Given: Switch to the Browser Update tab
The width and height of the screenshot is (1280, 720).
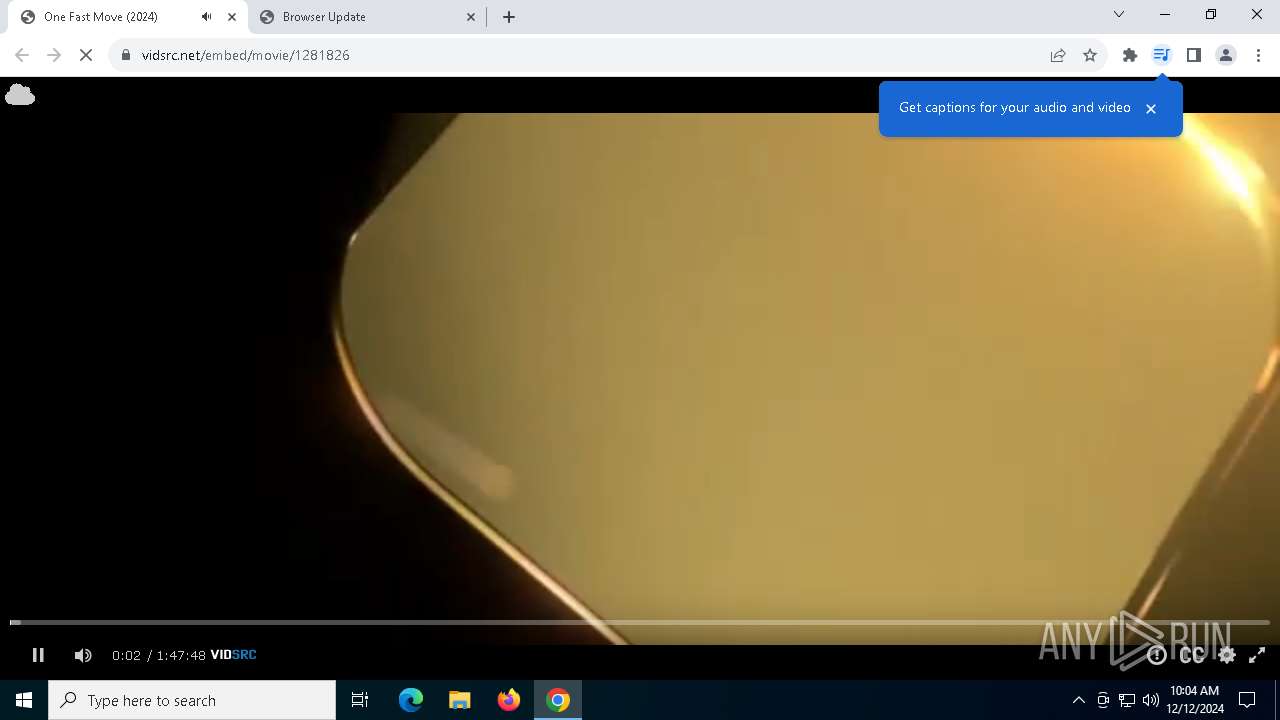Looking at the screenshot, I should coord(367,17).
